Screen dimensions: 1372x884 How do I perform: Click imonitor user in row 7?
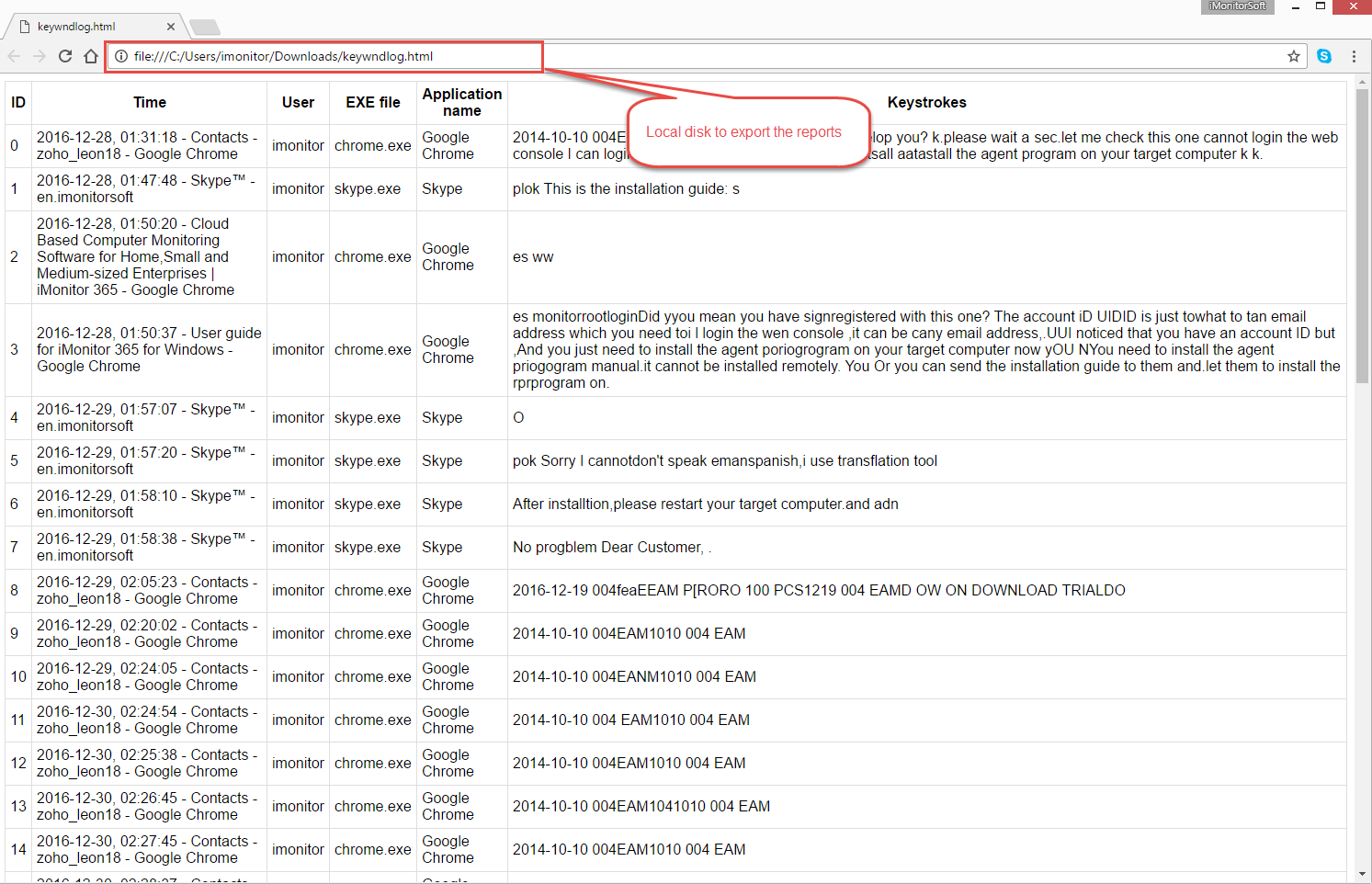point(298,547)
